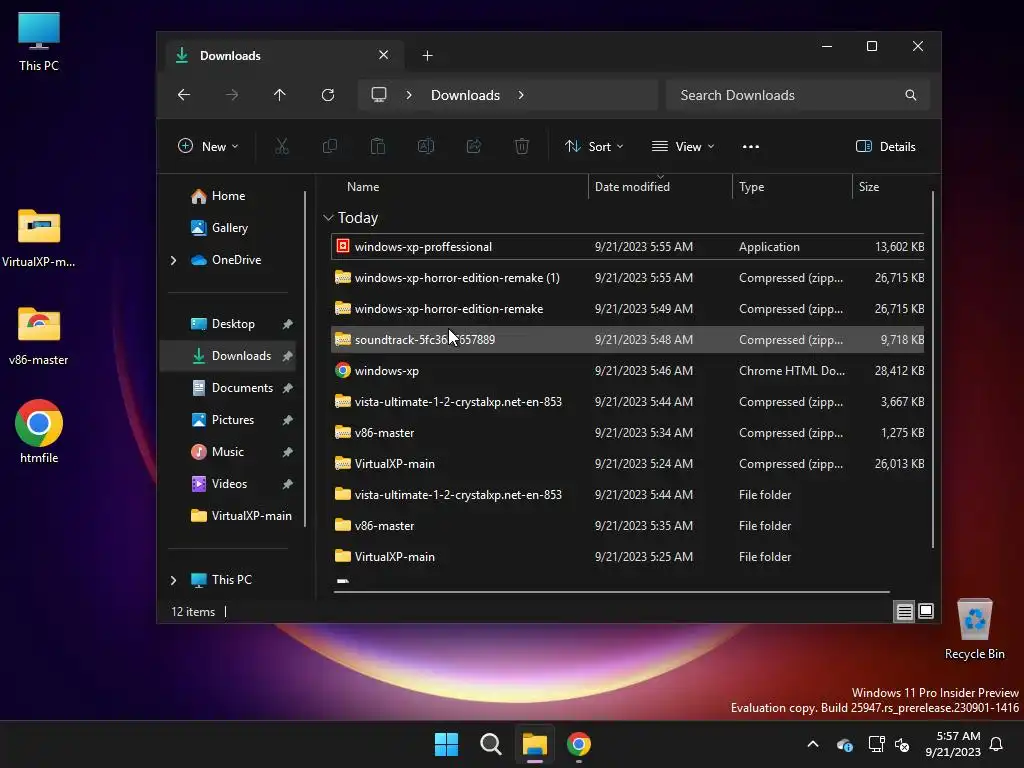Click the Rename icon in toolbar
The image size is (1024, 768).
coord(426,146)
